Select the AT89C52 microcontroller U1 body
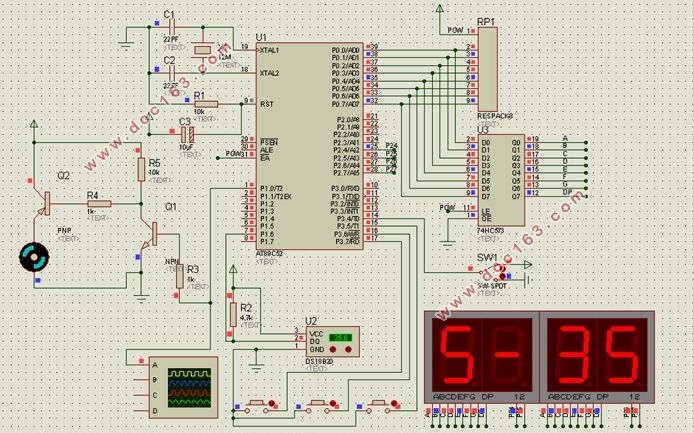The image size is (694, 433). [309, 146]
